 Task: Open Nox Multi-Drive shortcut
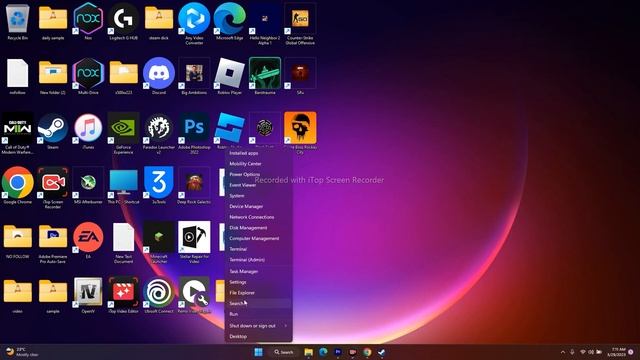[x=88, y=76]
